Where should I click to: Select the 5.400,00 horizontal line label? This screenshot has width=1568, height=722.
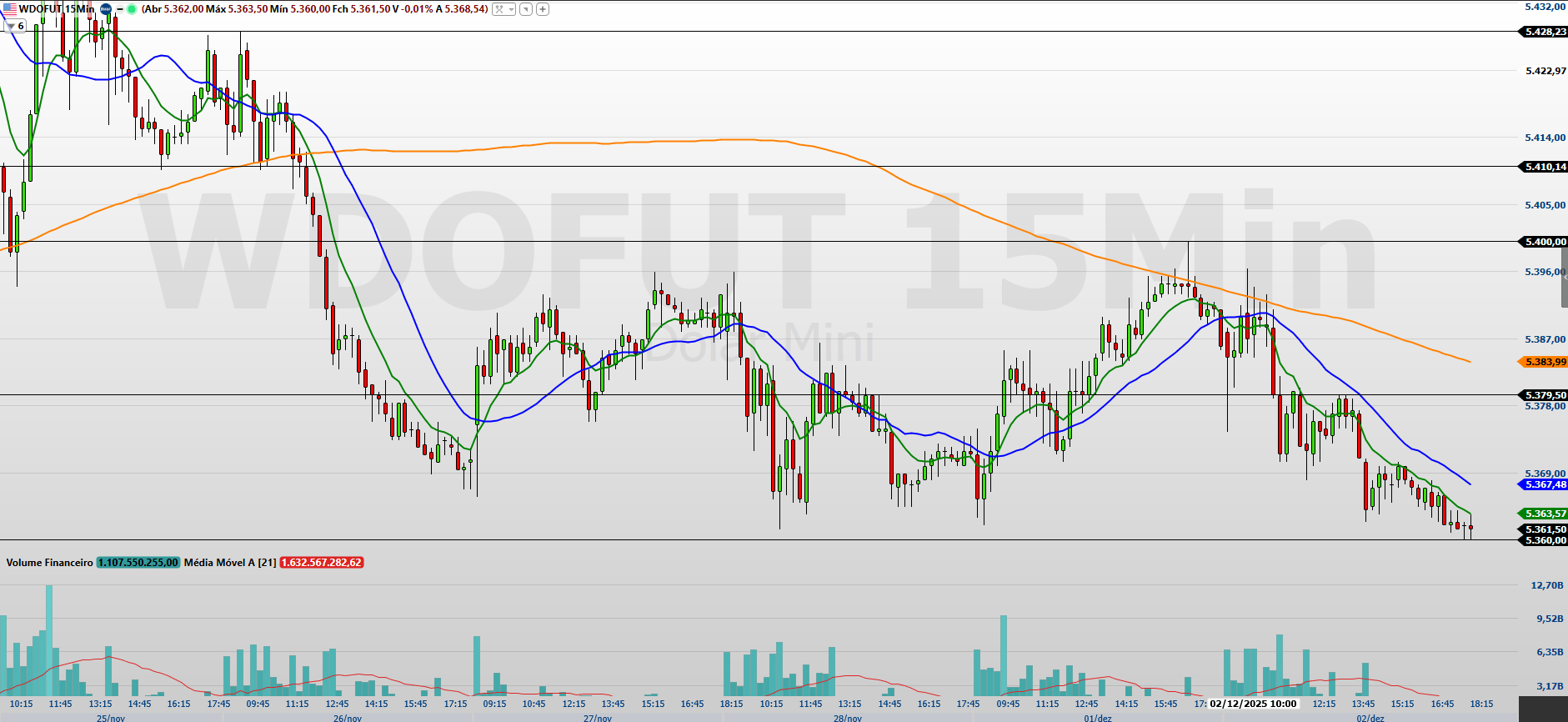tap(1545, 242)
